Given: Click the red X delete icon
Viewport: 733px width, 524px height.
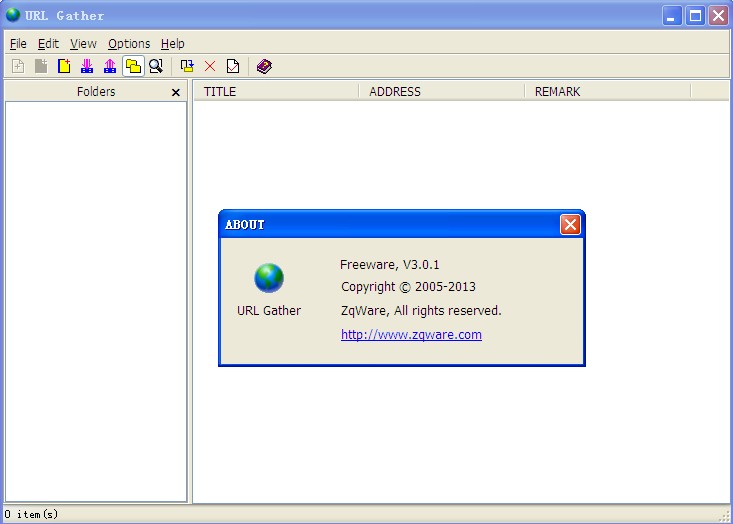Looking at the screenshot, I should click(210, 66).
